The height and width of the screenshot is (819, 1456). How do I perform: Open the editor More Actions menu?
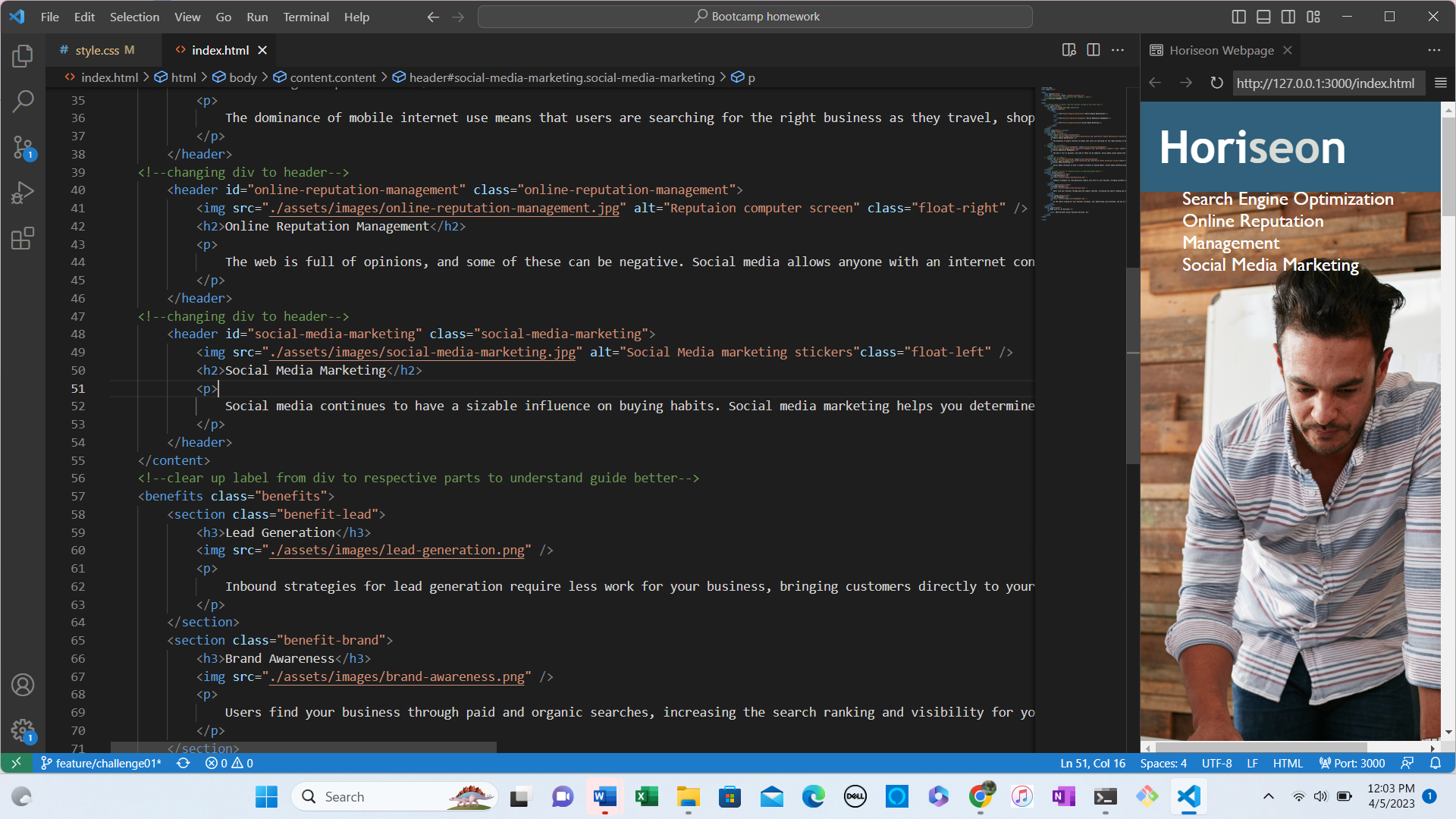click(x=1118, y=49)
